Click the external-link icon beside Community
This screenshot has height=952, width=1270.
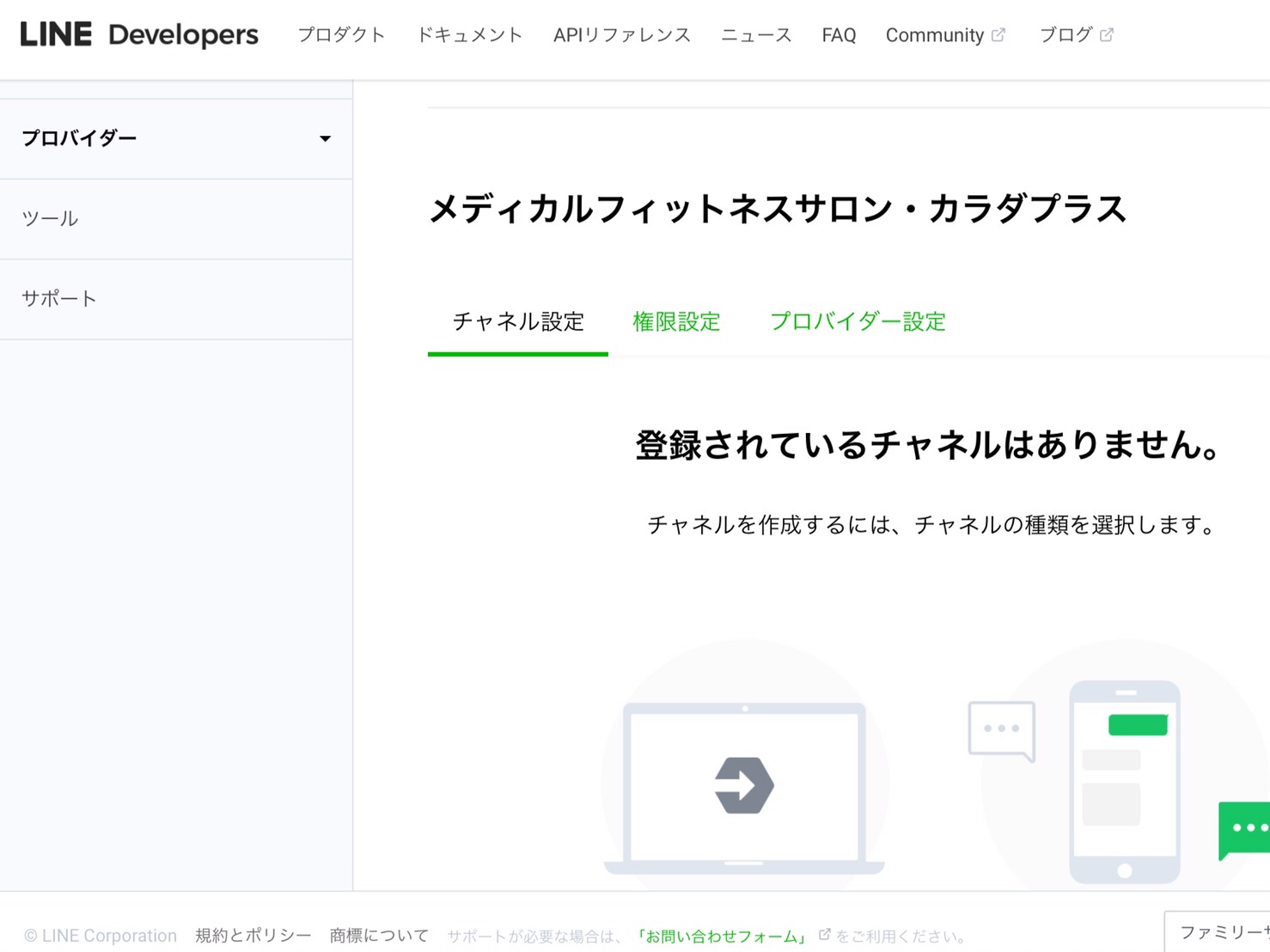coord(998,35)
